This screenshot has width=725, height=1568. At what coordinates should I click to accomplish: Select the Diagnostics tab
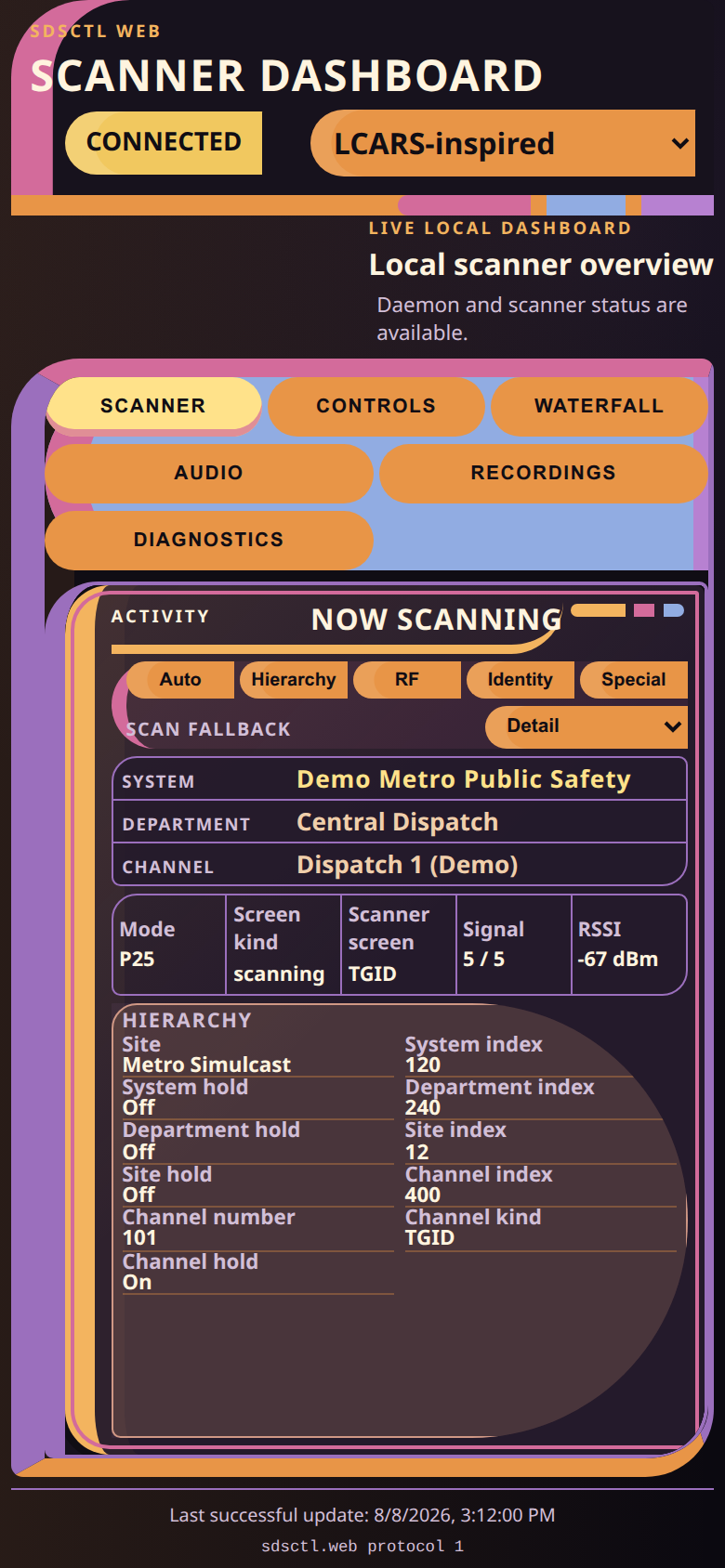pyautogui.click(x=209, y=539)
